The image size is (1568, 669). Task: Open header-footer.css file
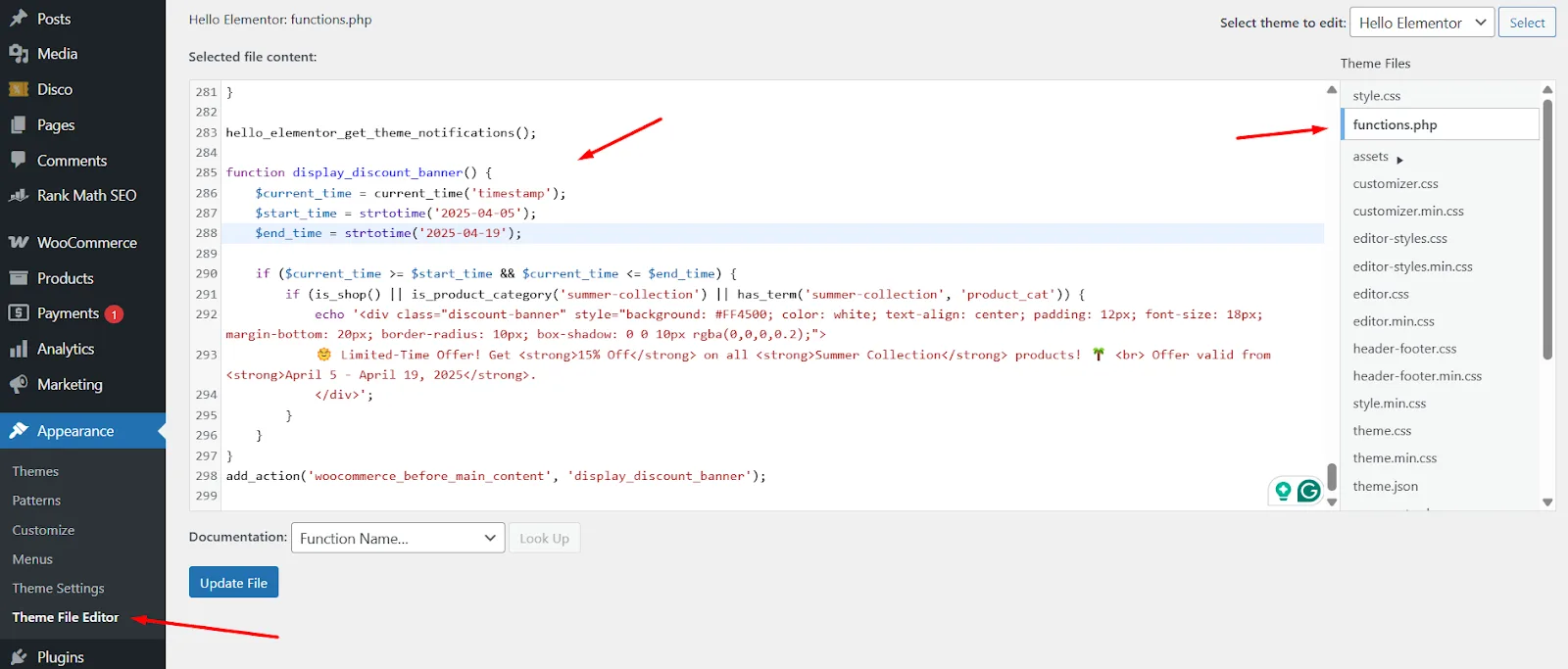click(1404, 349)
